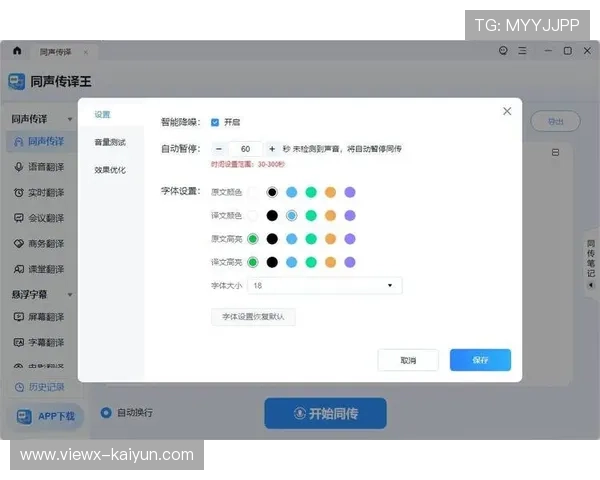Collapse the 同声传译 sidebar group
The height and width of the screenshot is (480, 600).
coord(70,119)
